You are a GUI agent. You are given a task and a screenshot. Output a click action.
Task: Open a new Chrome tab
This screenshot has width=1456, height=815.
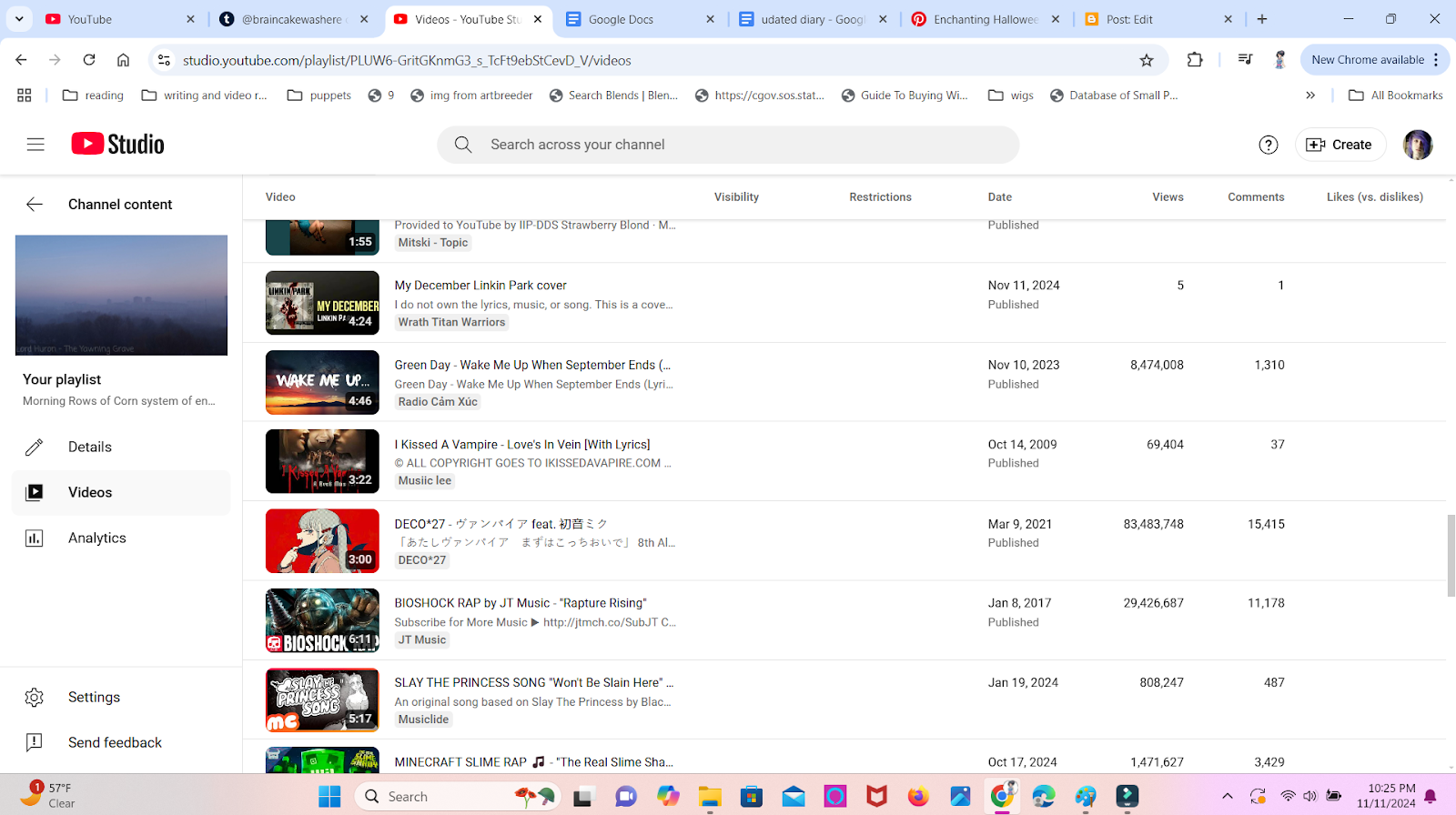tap(1262, 19)
